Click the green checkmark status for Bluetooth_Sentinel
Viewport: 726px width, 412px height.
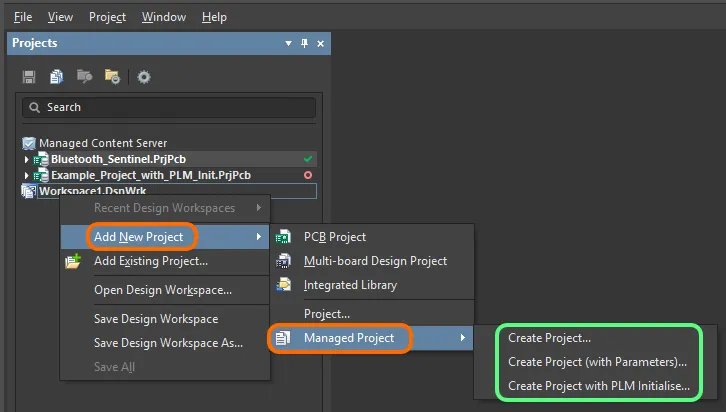click(x=308, y=159)
